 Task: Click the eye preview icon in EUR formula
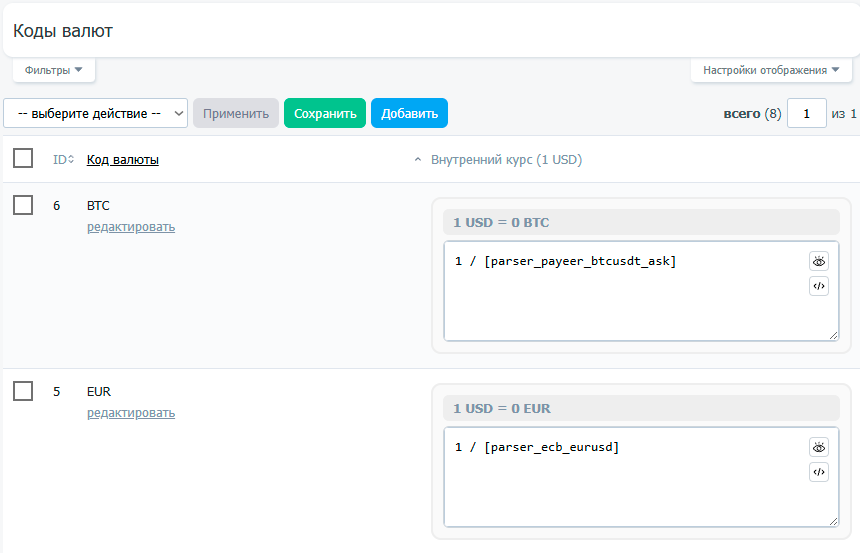(x=819, y=447)
